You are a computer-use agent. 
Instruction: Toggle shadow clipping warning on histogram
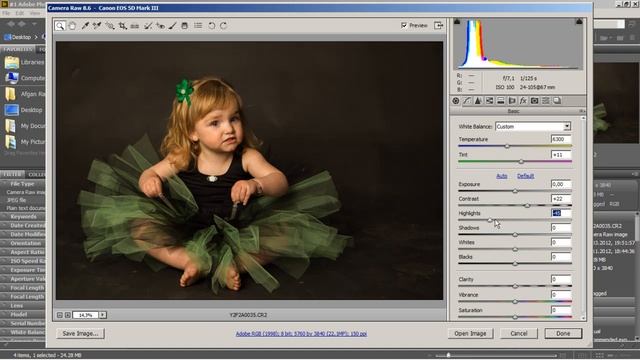457,21
